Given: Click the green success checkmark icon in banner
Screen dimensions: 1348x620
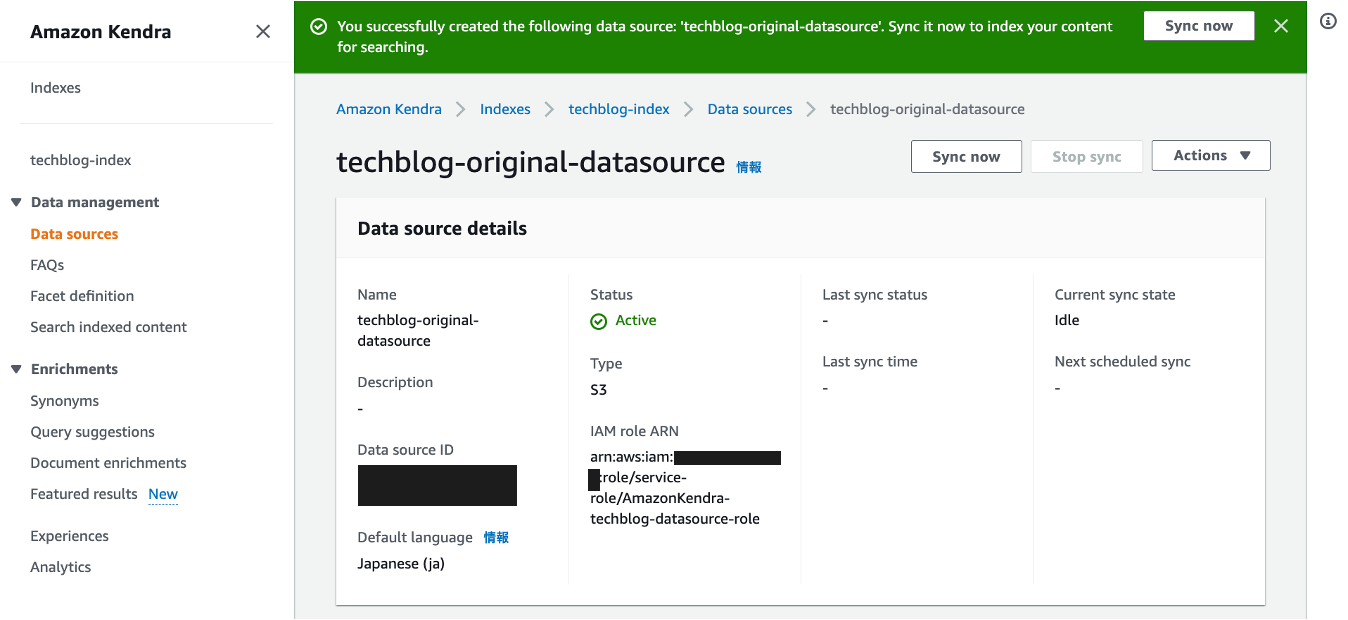Looking at the screenshot, I should click(319, 27).
